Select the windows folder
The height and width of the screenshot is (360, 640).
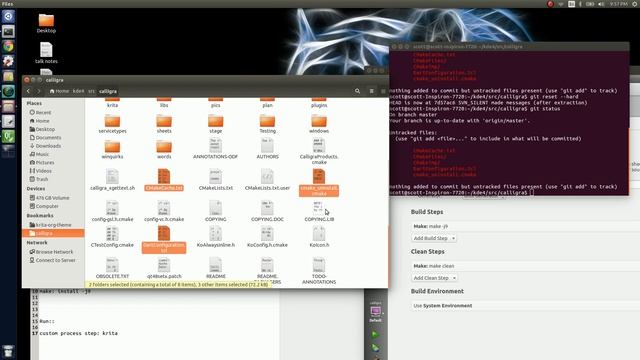(319, 124)
